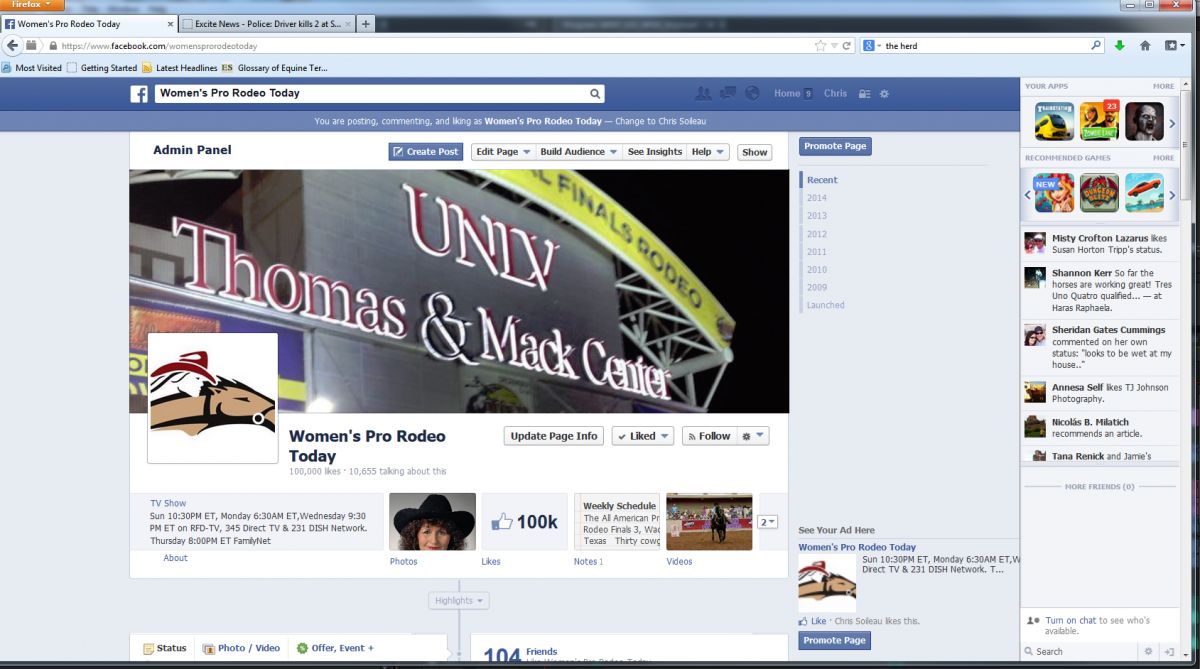Image resolution: width=1200 pixels, height=669 pixels.
Task: Open the friend requests icon
Action: (x=703, y=93)
